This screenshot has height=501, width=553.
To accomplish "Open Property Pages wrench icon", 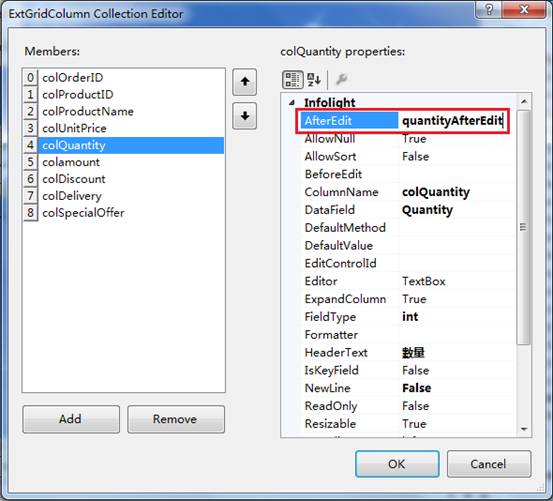I will 341,79.
